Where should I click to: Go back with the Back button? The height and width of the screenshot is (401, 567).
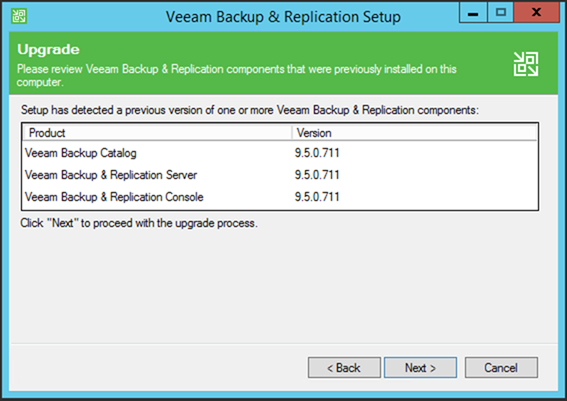(x=344, y=368)
